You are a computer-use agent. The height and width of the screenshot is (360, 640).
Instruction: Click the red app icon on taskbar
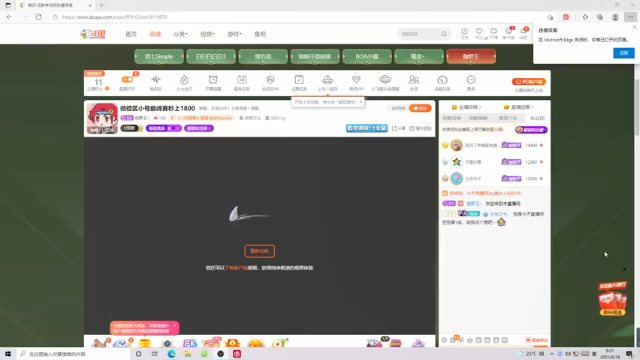(237, 354)
